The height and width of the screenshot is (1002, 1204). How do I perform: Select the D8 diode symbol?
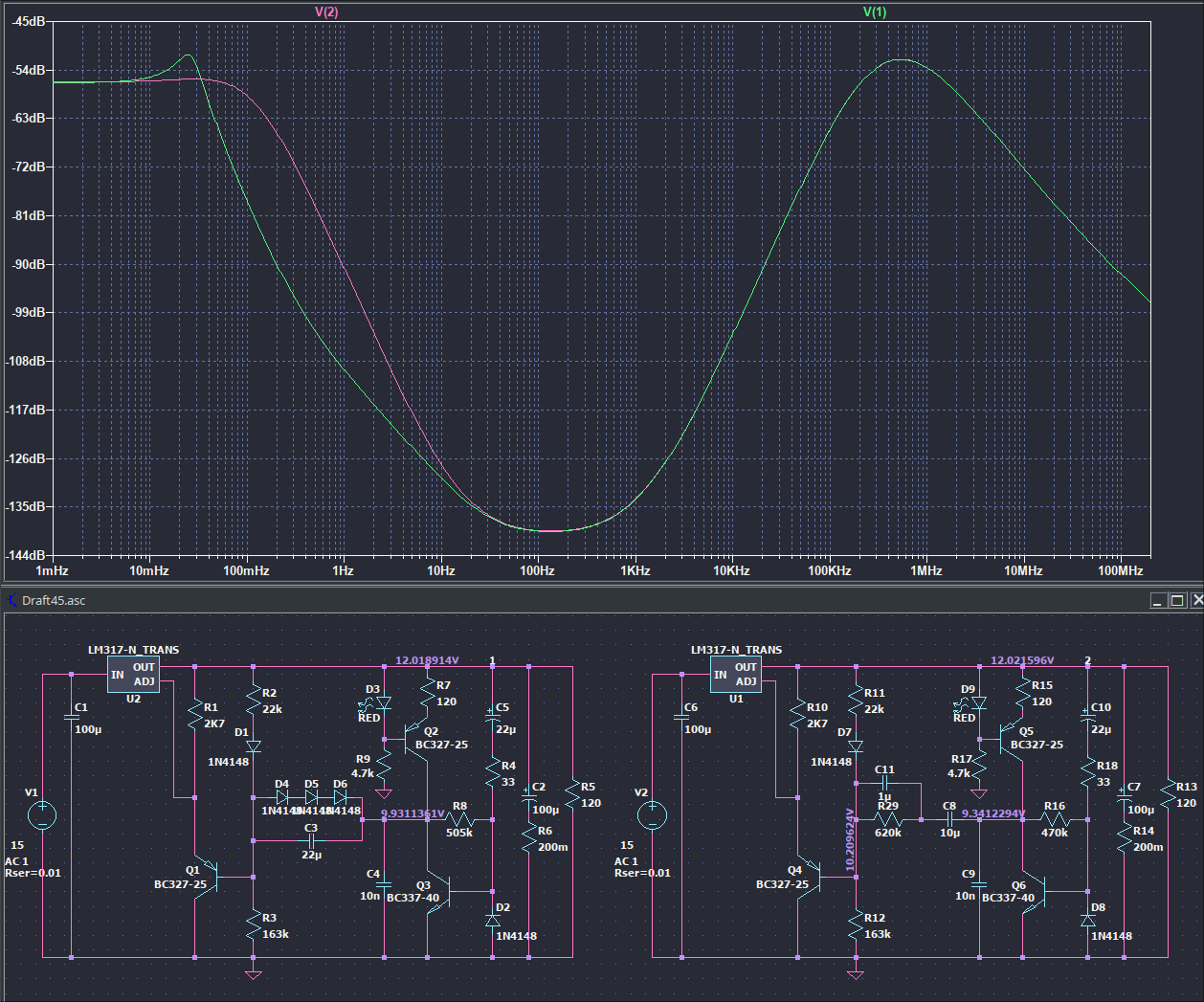[x=1087, y=919]
